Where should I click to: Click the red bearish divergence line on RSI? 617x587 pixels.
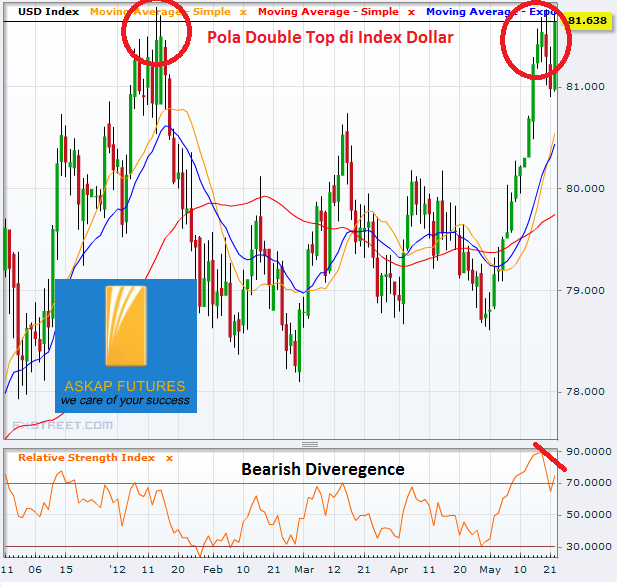pyautogui.click(x=549, y=455)
